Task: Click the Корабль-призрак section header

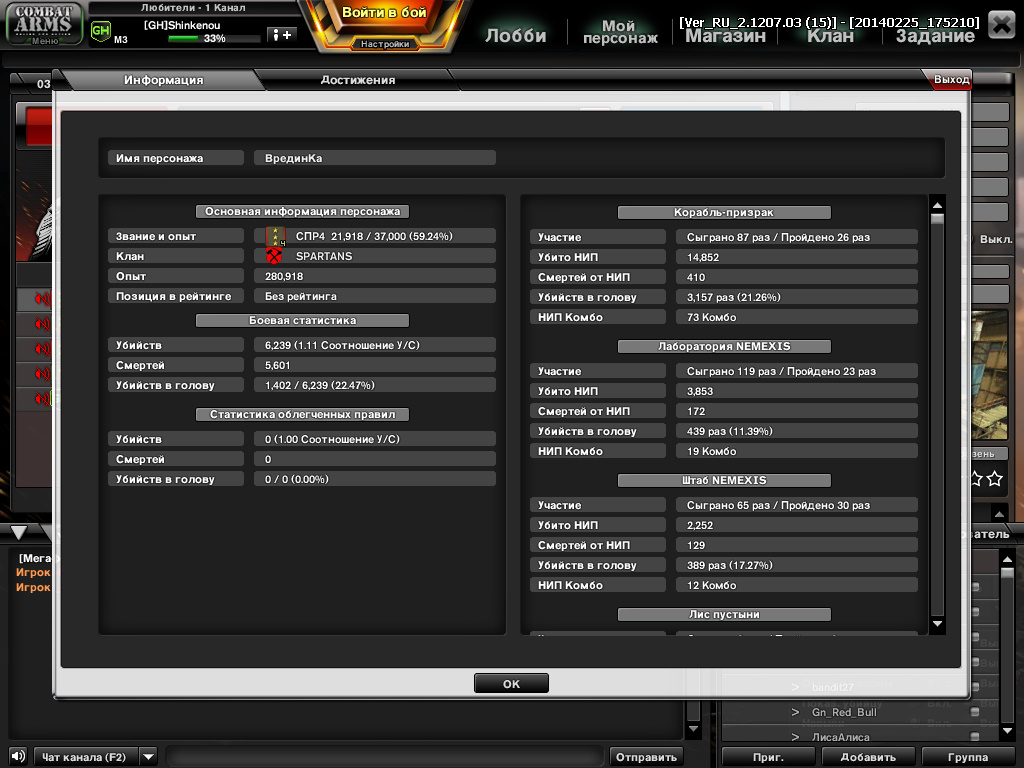Action: [724, 212]
